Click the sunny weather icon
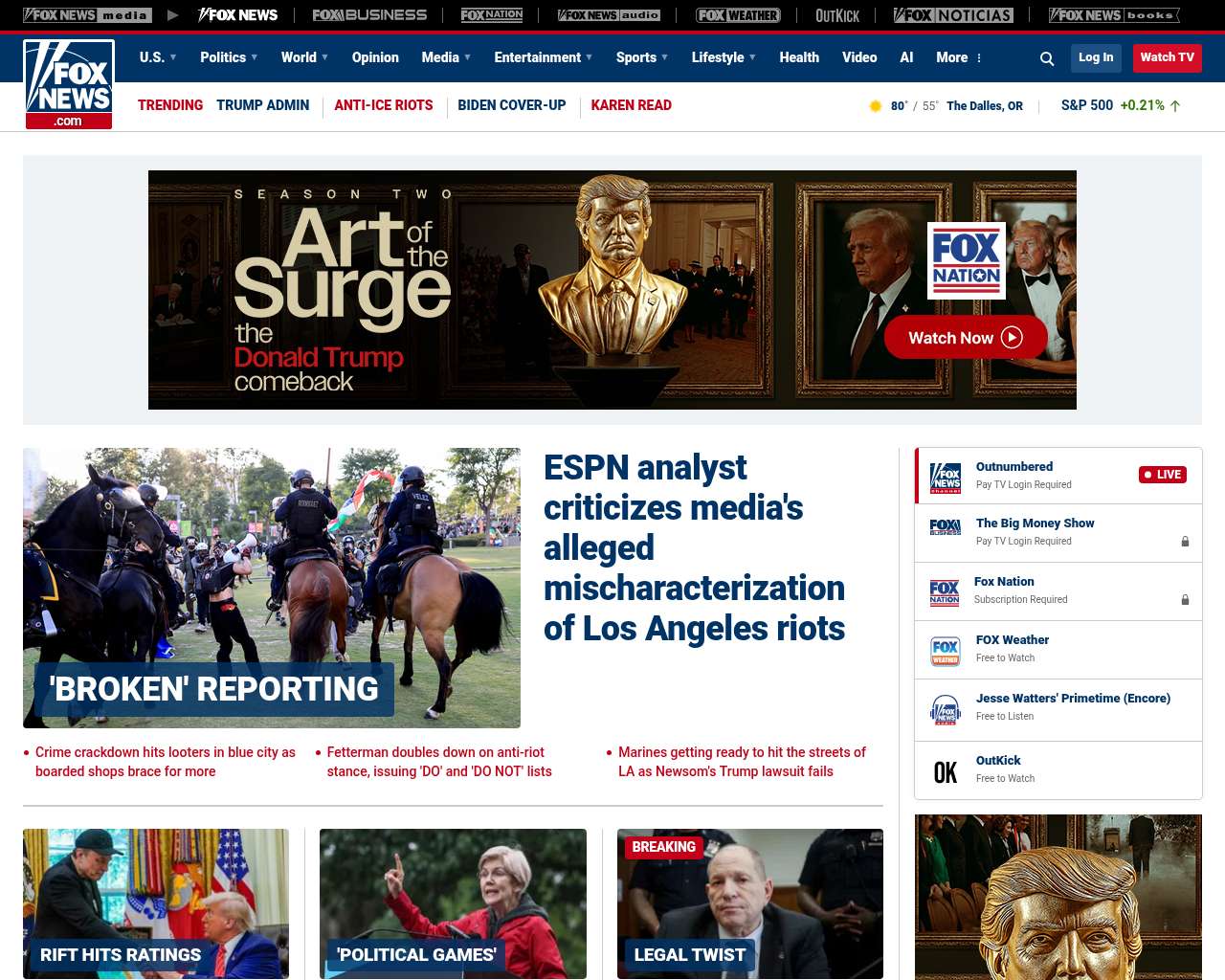Viewport: 1225px width, 980px height. point(875,106)
